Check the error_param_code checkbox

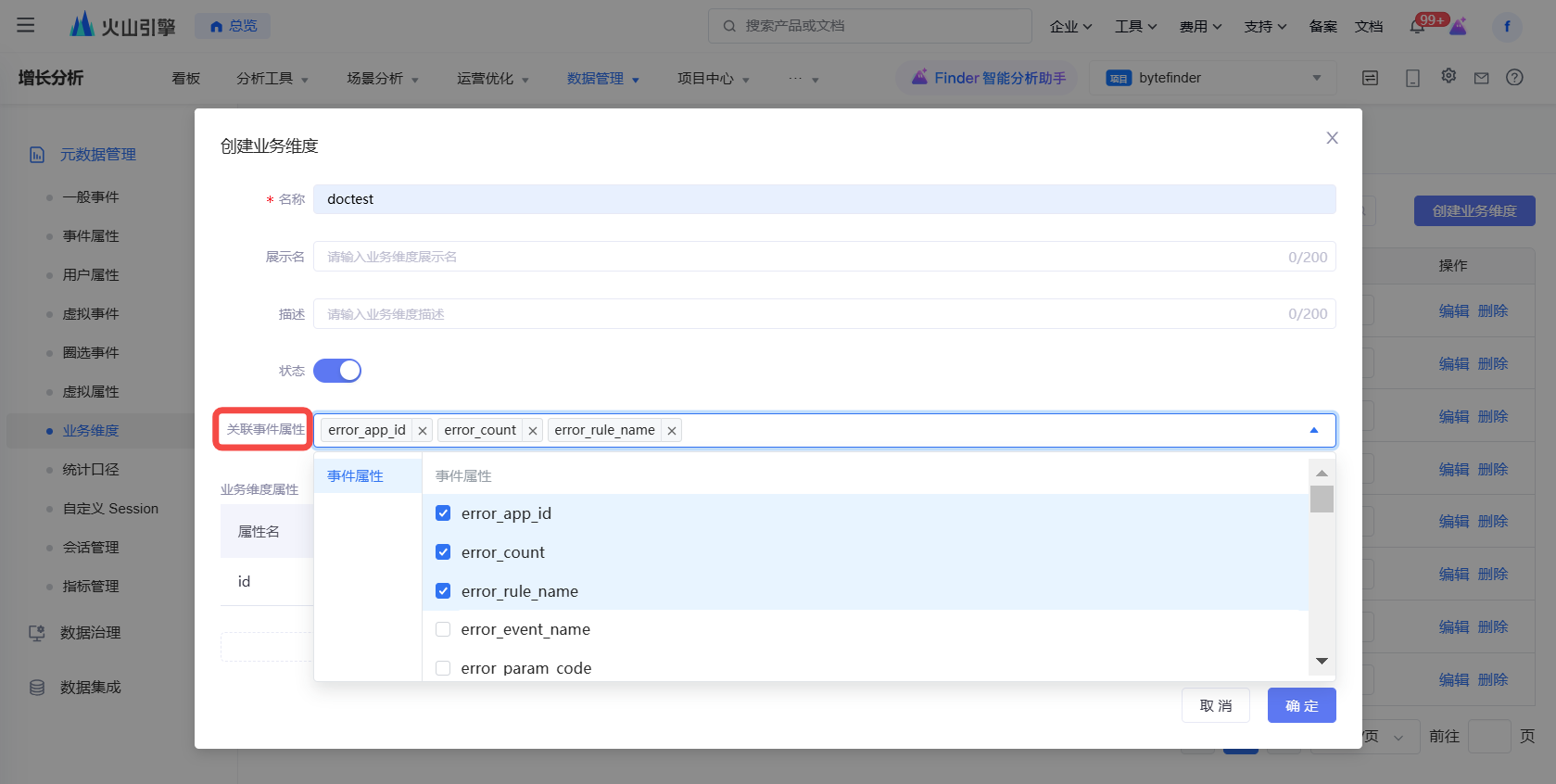tap(443, 668)
